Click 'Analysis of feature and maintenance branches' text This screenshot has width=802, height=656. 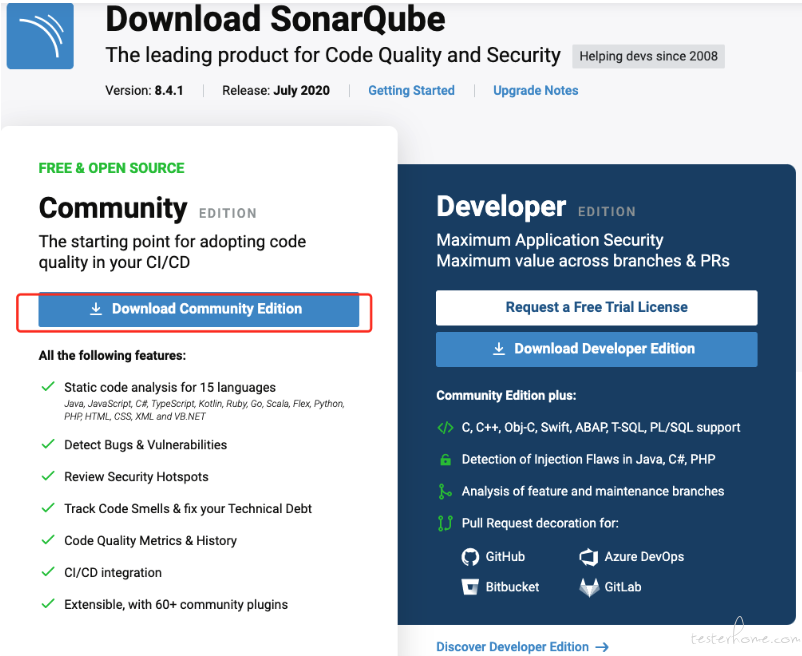(593, 491)
